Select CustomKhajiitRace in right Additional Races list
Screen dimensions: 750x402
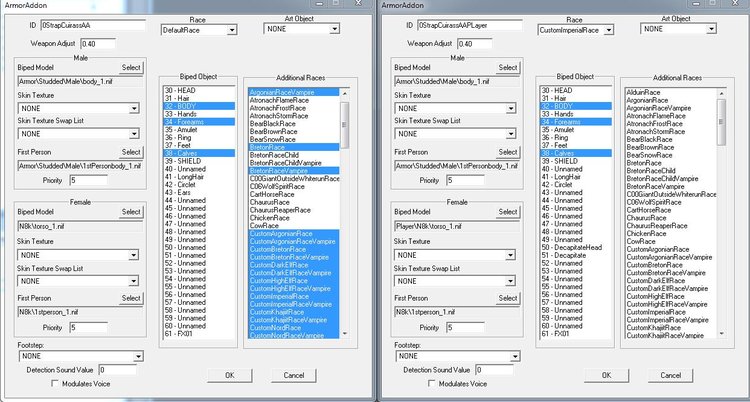point(671,328)
